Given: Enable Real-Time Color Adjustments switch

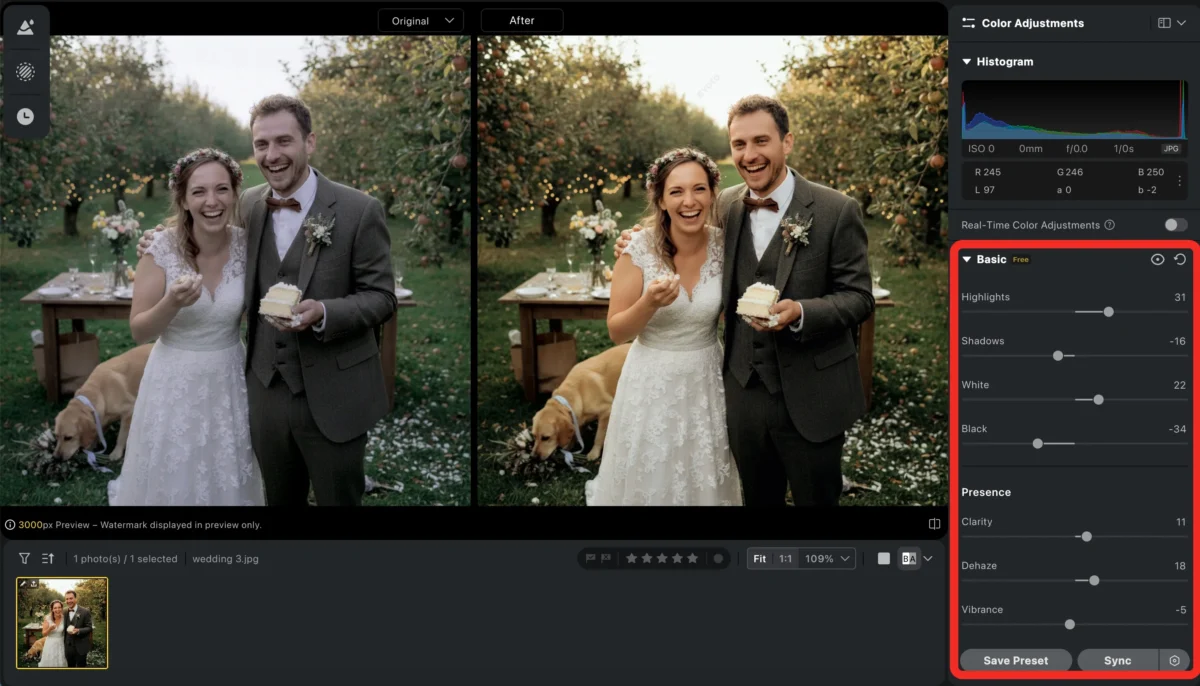Looking at the screenshot, I should click(x=1175, y=226).
